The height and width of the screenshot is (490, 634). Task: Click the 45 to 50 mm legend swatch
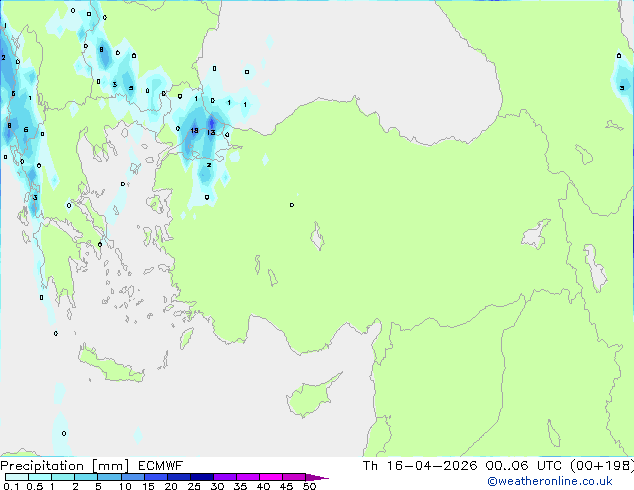[x=294, y=477]
